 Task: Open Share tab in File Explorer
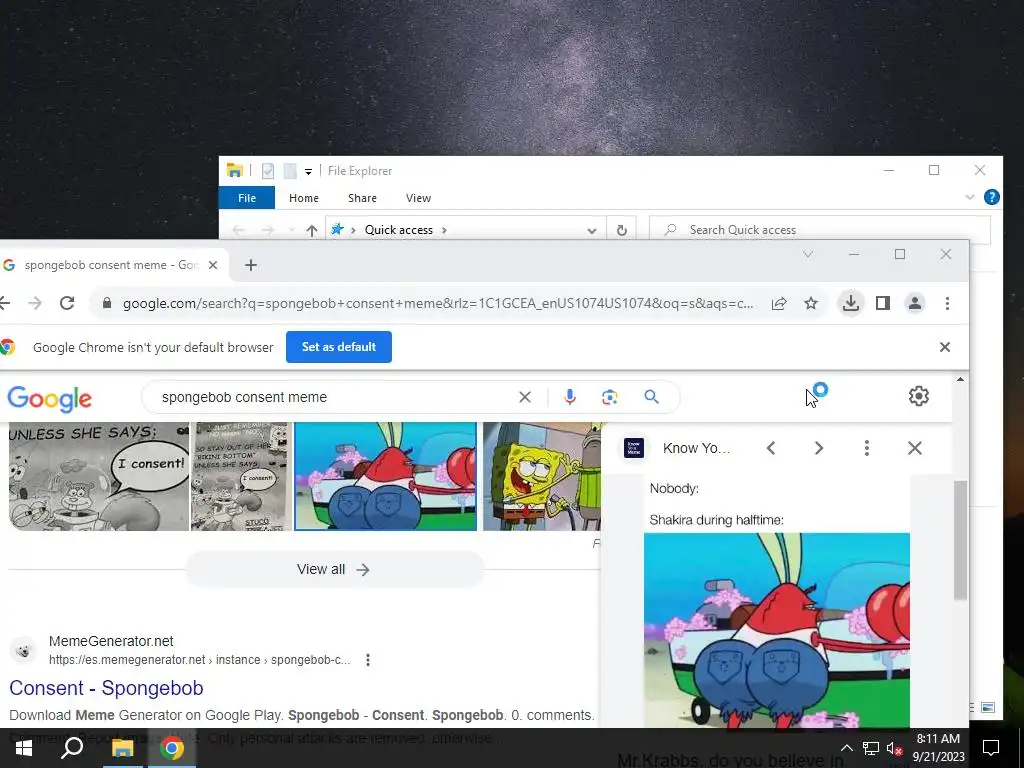pyautogui.click(x=362, y=198)
